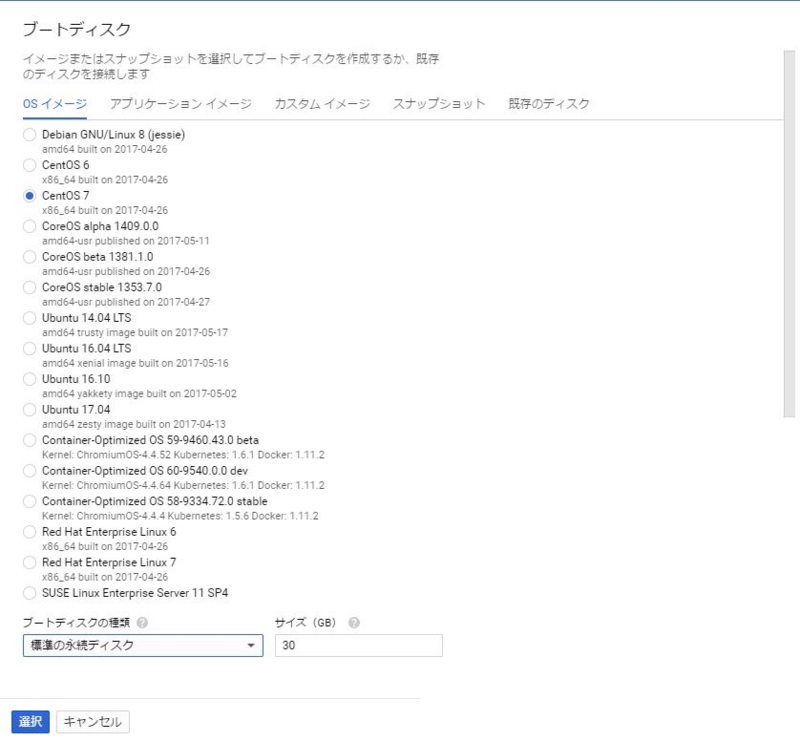Click 'amd64-usr published on 2017-04-26' text
This screenshot has width=800, height=742.
tap(126, 271)
